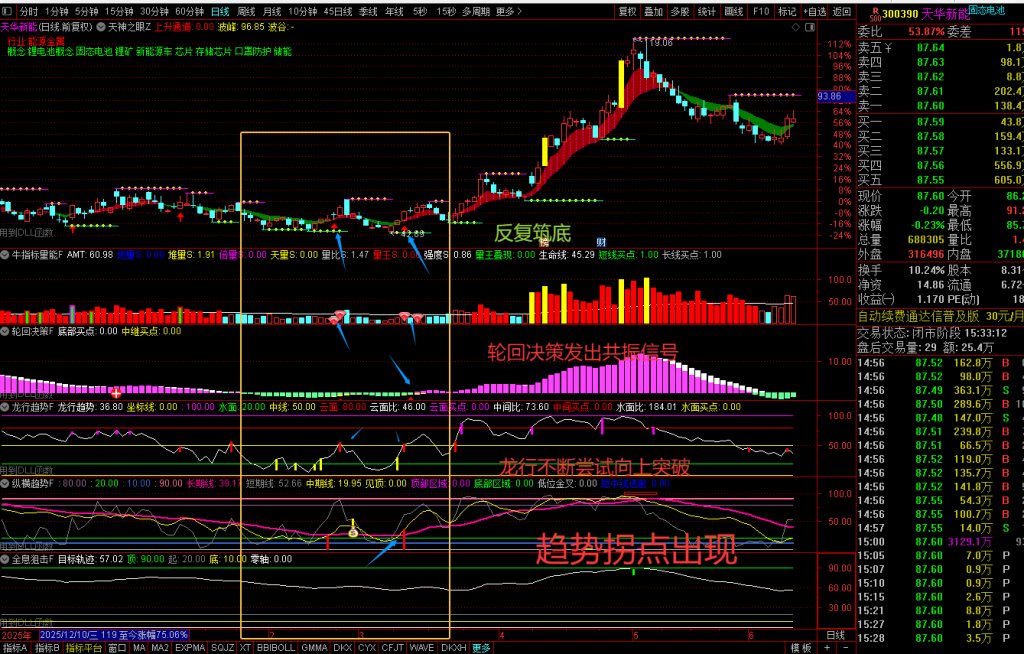This screenshot has width=1024, height=654.
Task: Open the F10 company info
Action: [x=761, y=11]
